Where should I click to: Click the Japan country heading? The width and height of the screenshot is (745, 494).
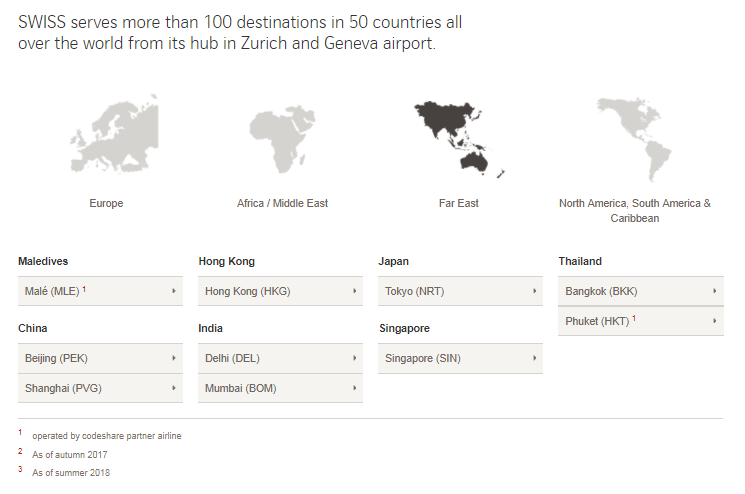coord(393,261)
